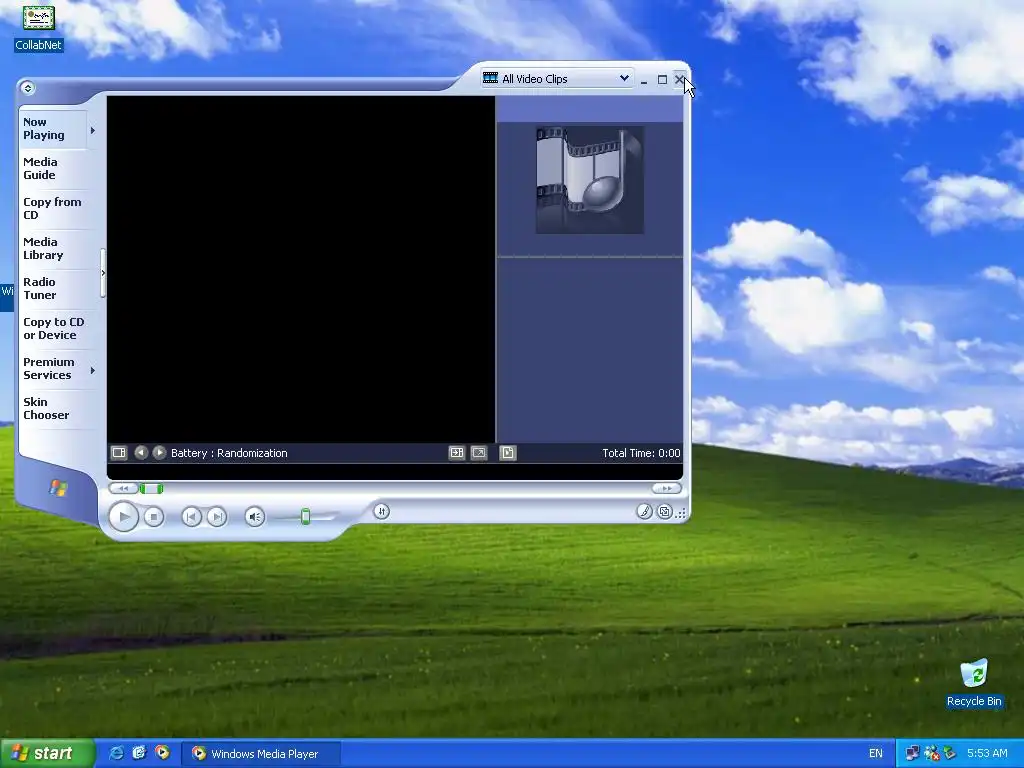Click the fast forward button on seek bar
The width and height of the screenshot is (1024, 768).
click(x=667, y=488)
